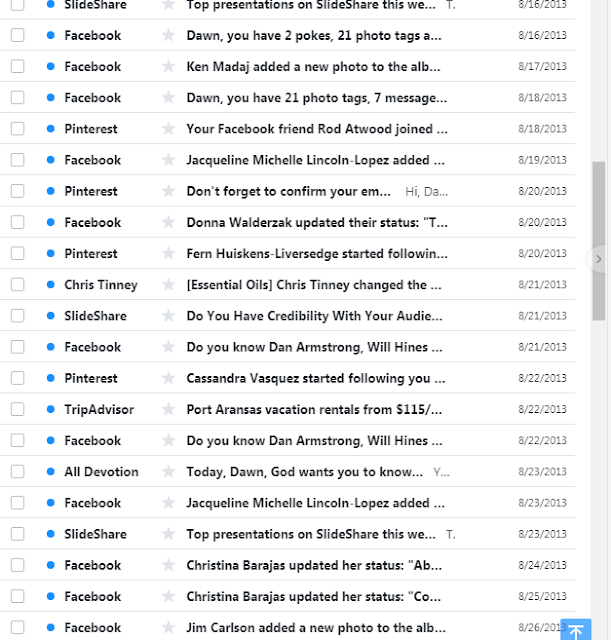Select checkbox for SlideShare 8/21/2013 email

(x=18, y=316)
